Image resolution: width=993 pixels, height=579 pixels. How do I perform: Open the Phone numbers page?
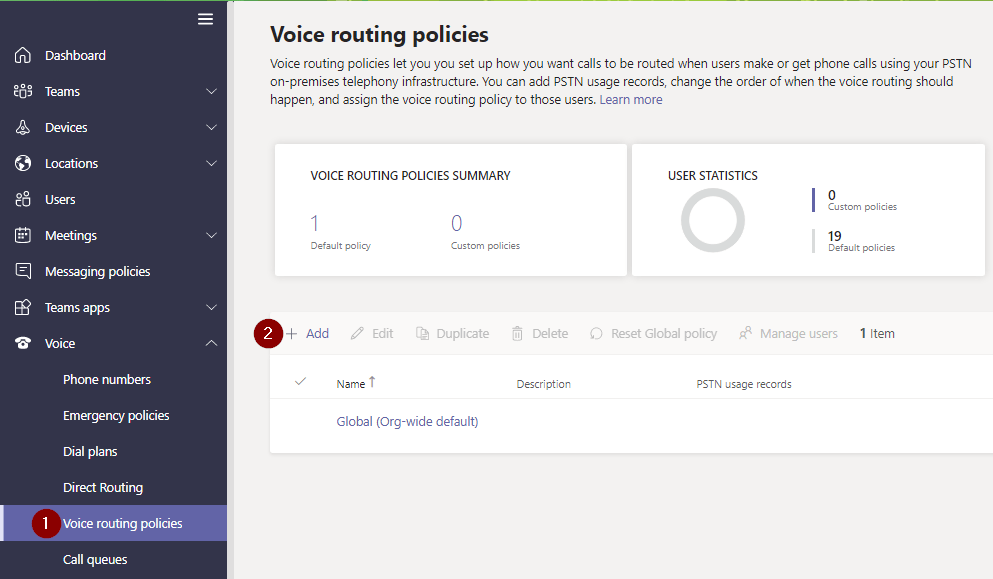point(107,379)
